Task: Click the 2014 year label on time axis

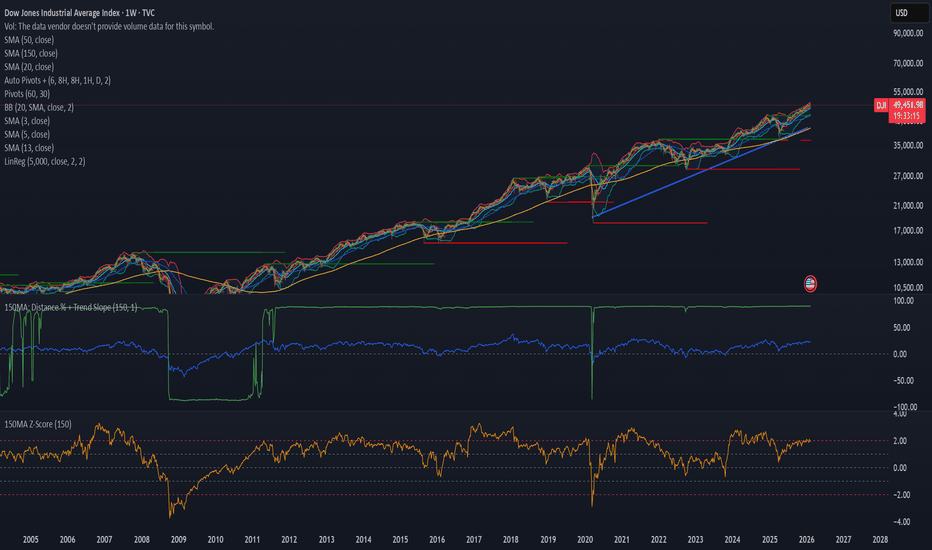Action: [363, 540]
